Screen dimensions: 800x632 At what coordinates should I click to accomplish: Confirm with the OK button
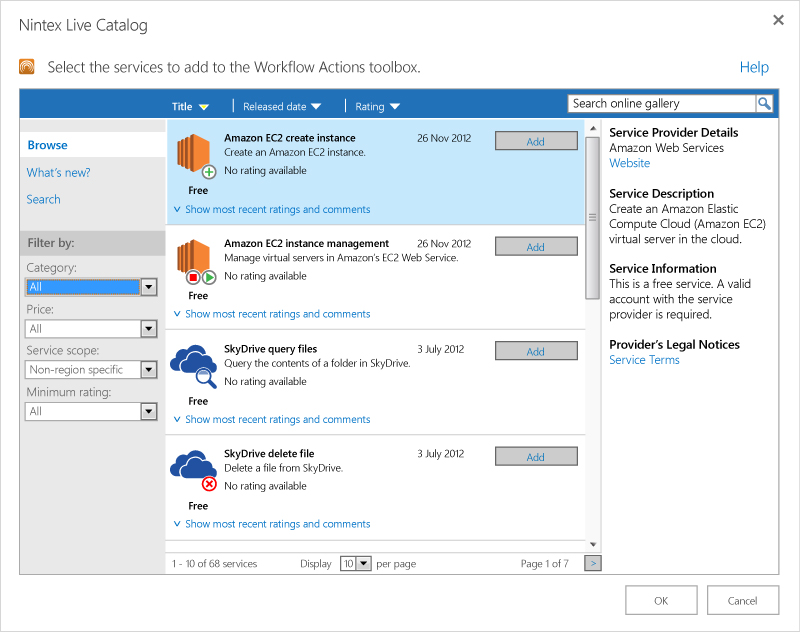click(661, 600)
